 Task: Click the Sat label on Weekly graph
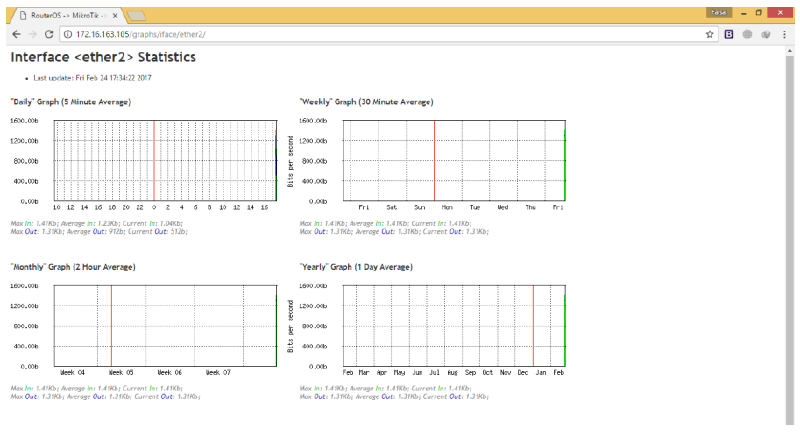(391, 208)
